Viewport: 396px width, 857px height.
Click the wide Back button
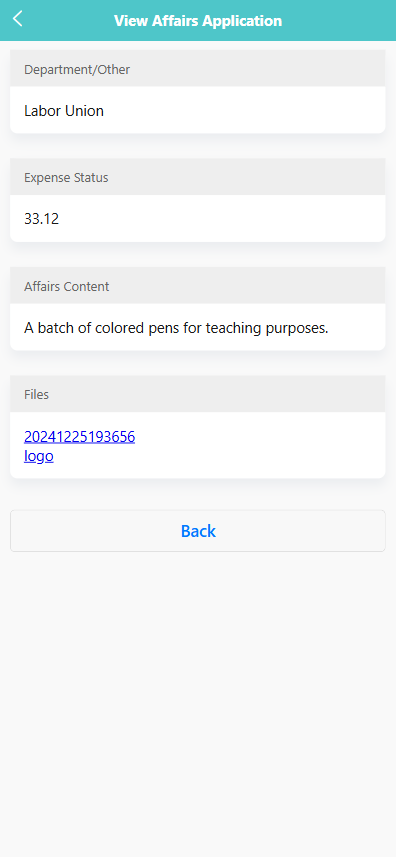pos(198,531)
